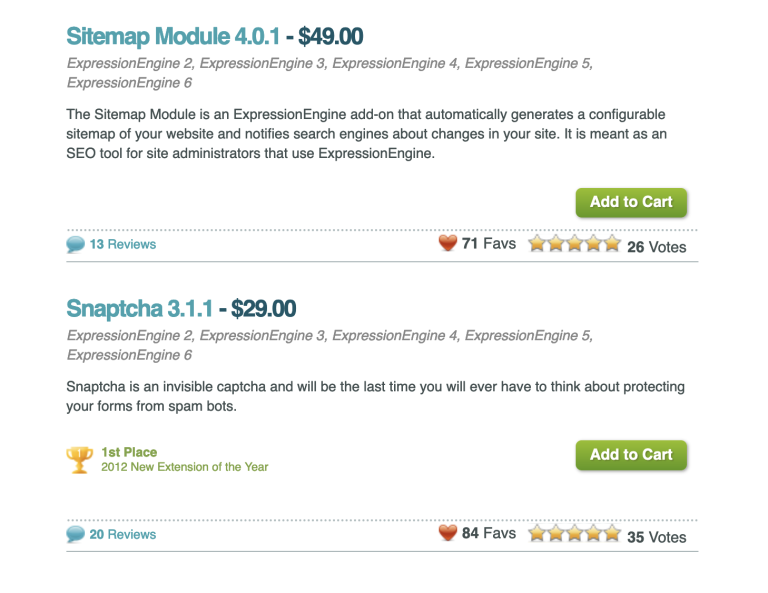Screen dimensions: 768x593
Task: Select the third star of Snaptcha rating
Action: tap(575, 533)
